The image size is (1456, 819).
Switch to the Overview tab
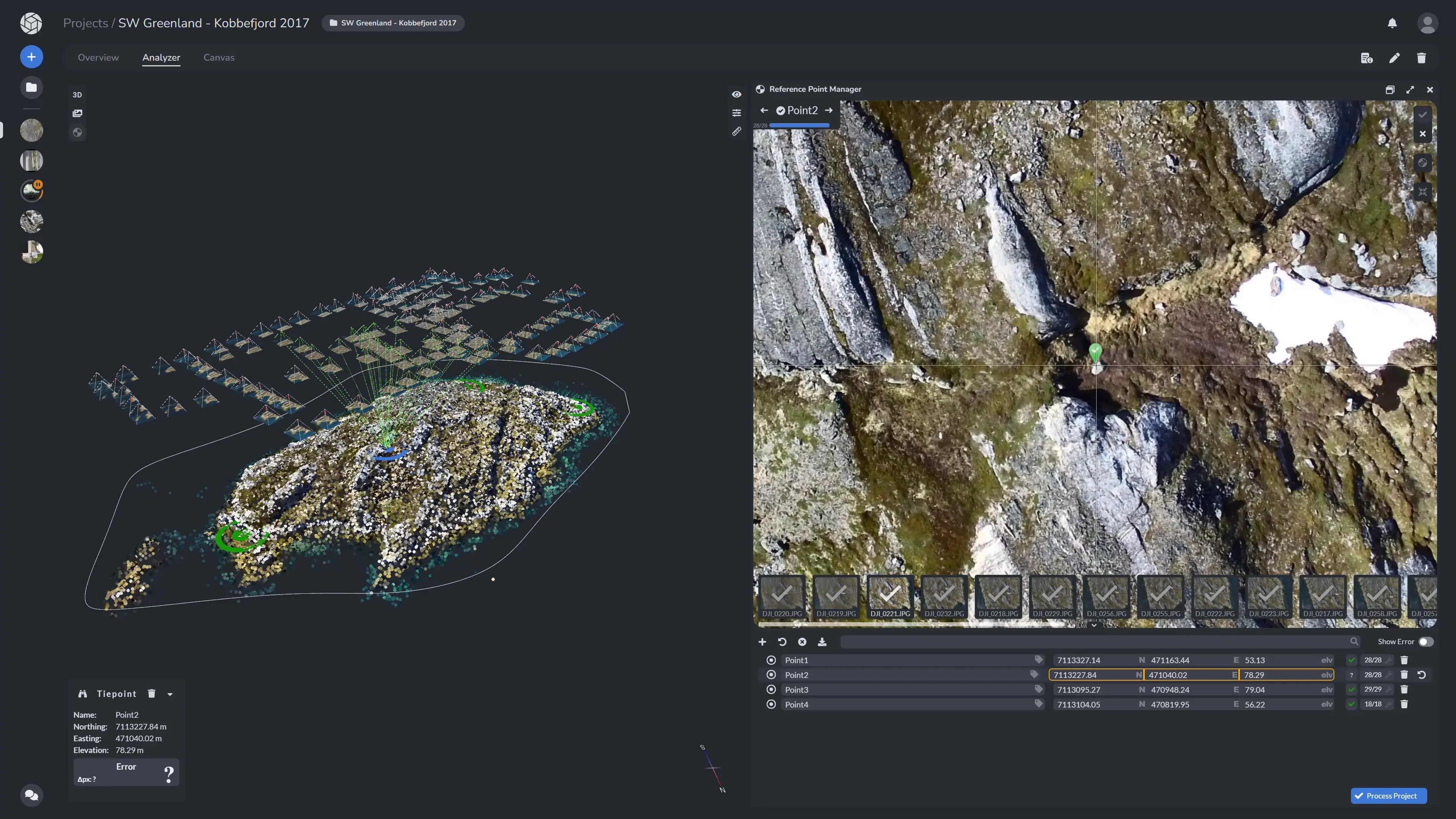[98, 58]
